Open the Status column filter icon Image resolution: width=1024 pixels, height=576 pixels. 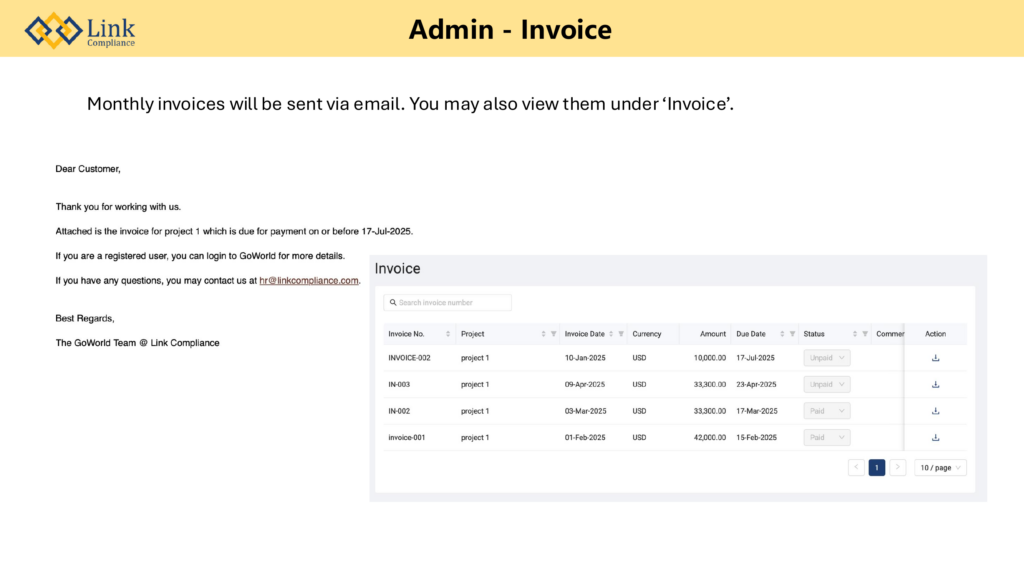(x=865, y=334)
